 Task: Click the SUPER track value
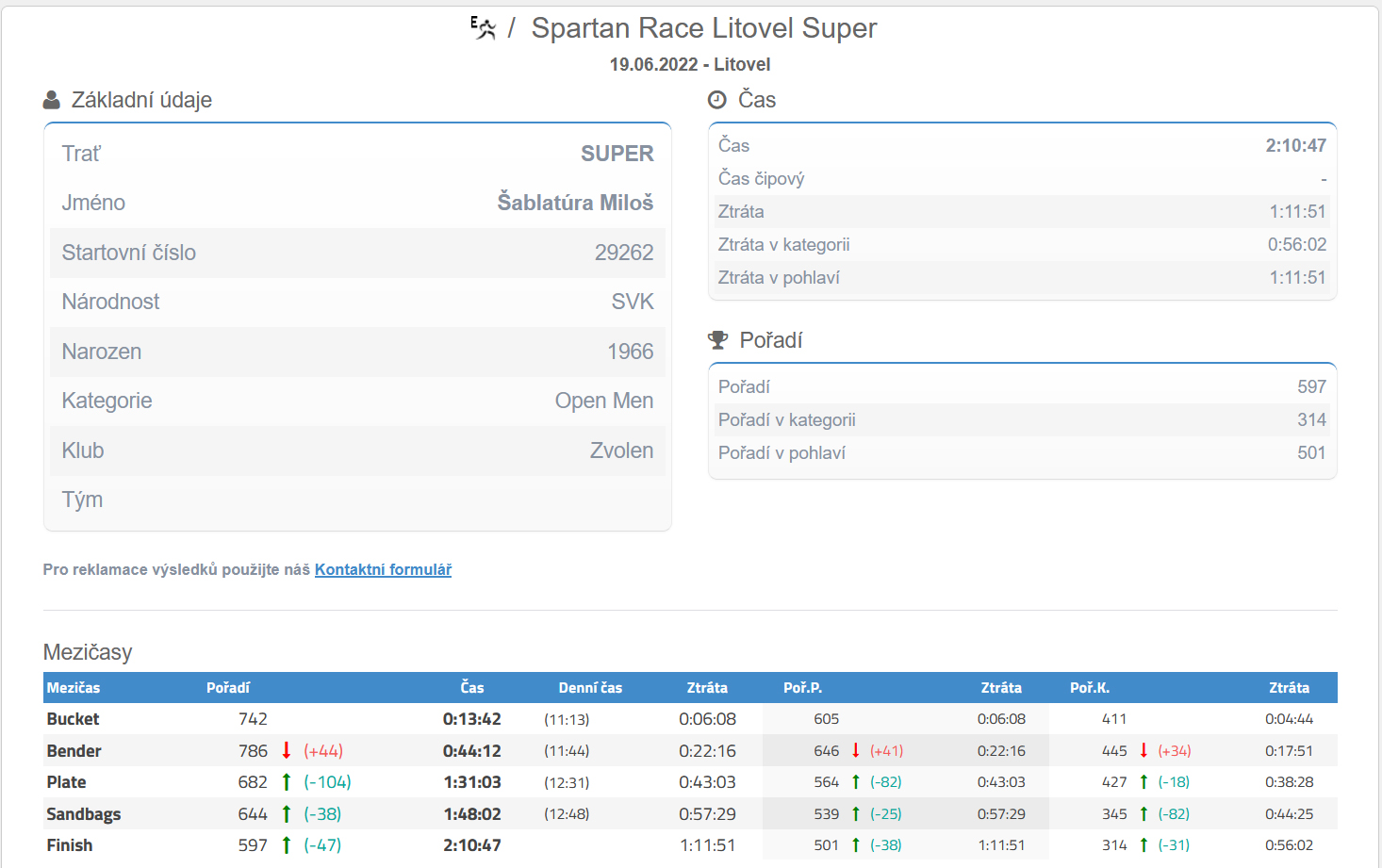(x=617, y=154)
